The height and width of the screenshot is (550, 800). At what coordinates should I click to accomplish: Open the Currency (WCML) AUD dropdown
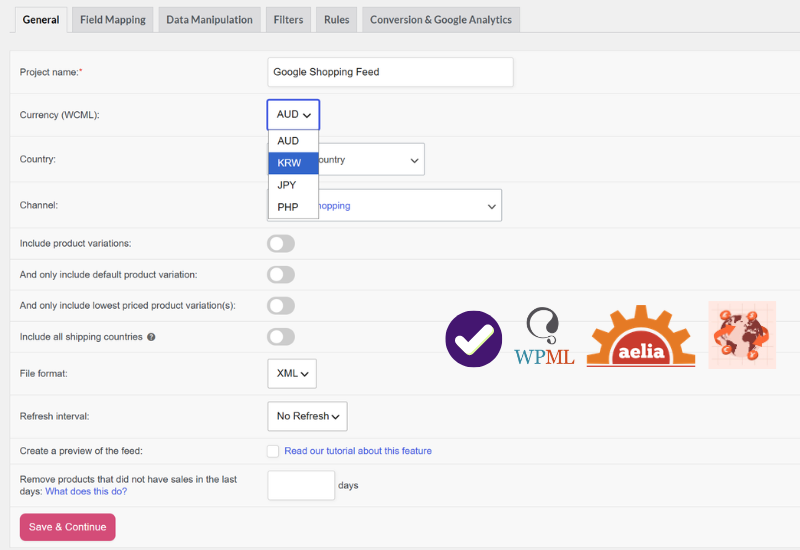293,115
